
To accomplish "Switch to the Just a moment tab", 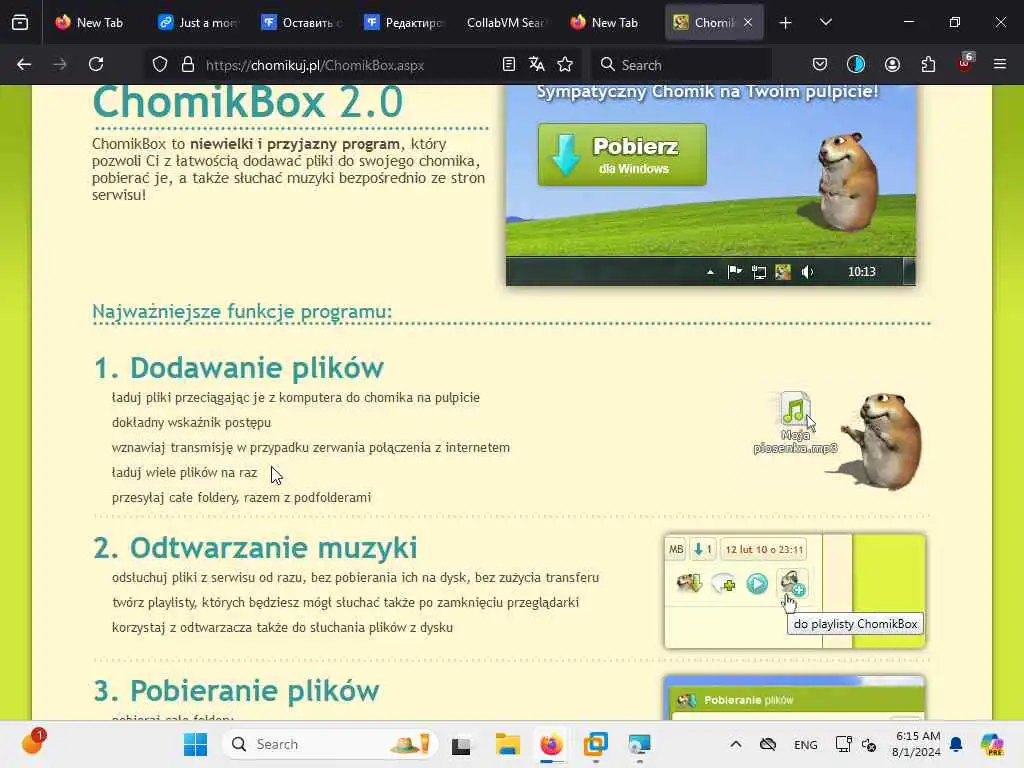I will click(198, 23).
